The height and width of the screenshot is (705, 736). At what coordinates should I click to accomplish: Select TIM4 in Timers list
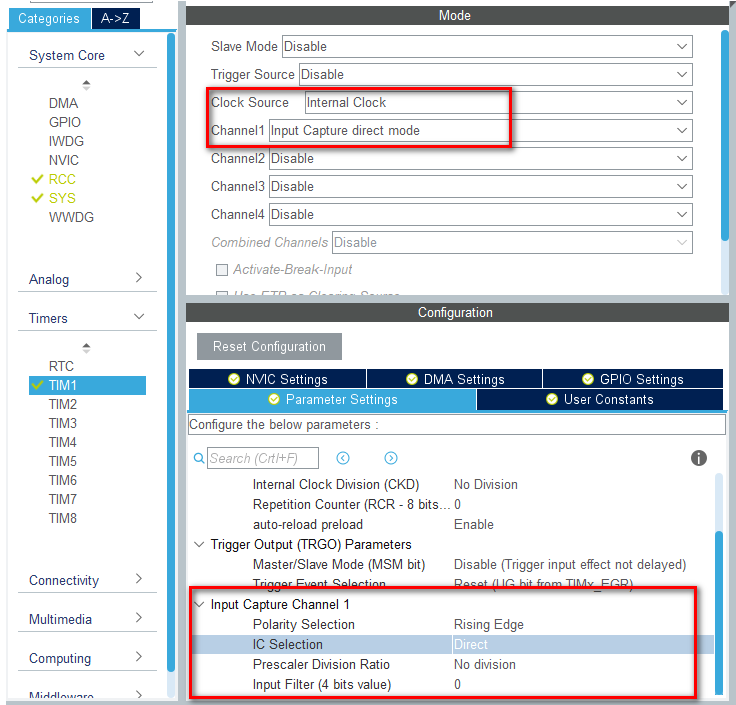pyautogui.click(x=63, y=442)
